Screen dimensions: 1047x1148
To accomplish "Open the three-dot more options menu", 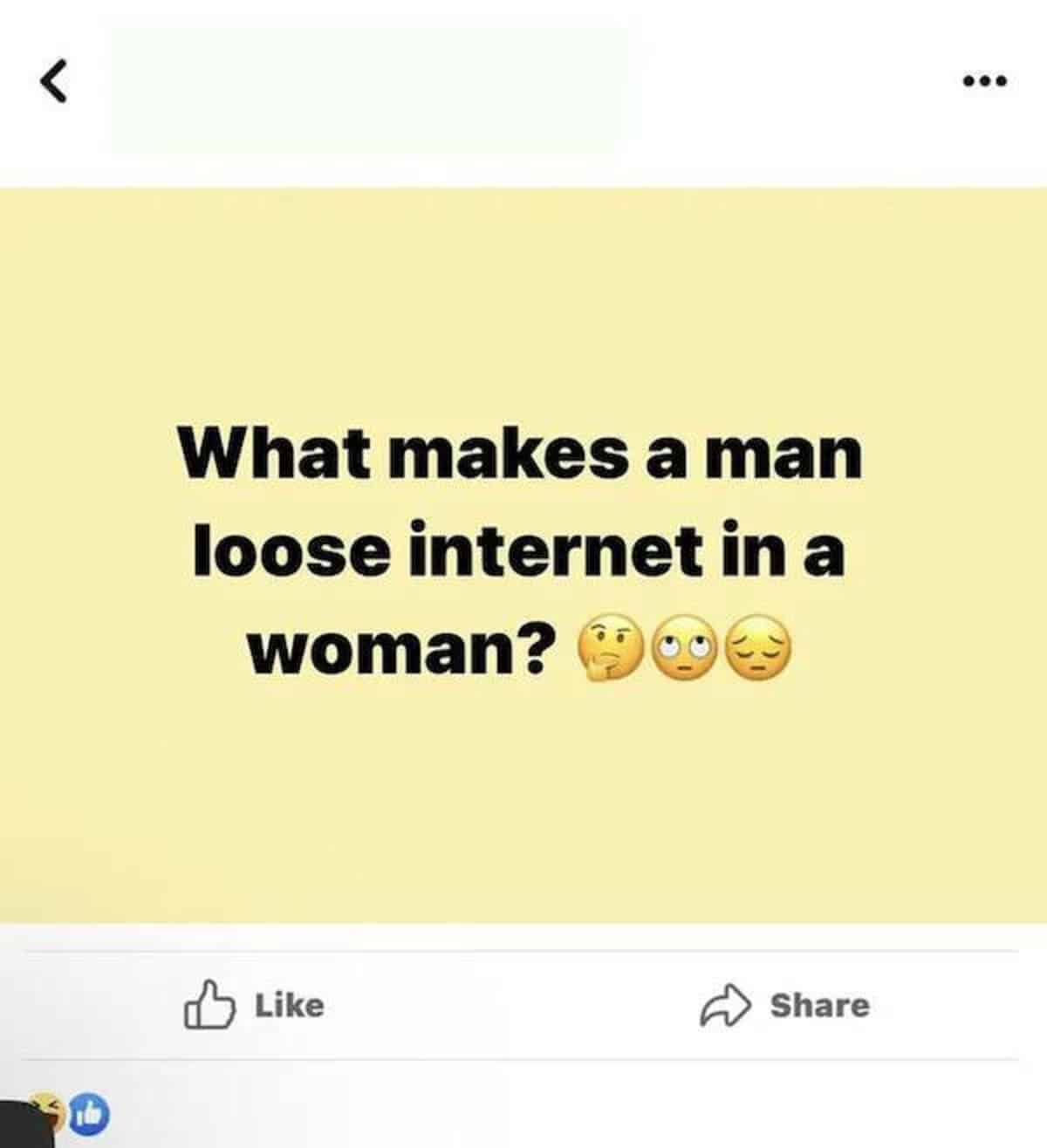I will click(x=985, y=82).
